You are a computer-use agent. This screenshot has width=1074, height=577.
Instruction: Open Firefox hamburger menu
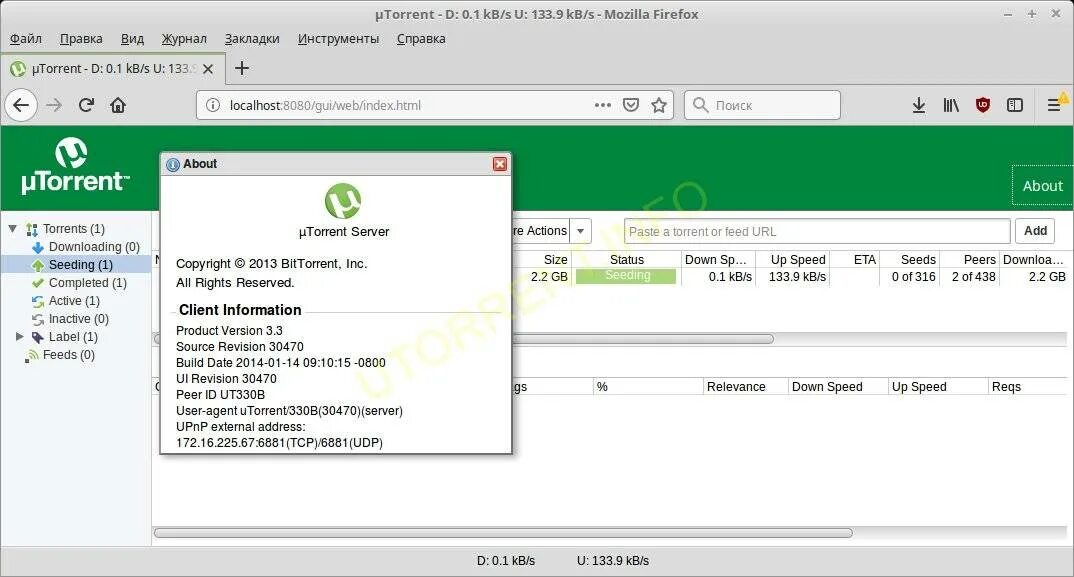tap(1054, 105)
